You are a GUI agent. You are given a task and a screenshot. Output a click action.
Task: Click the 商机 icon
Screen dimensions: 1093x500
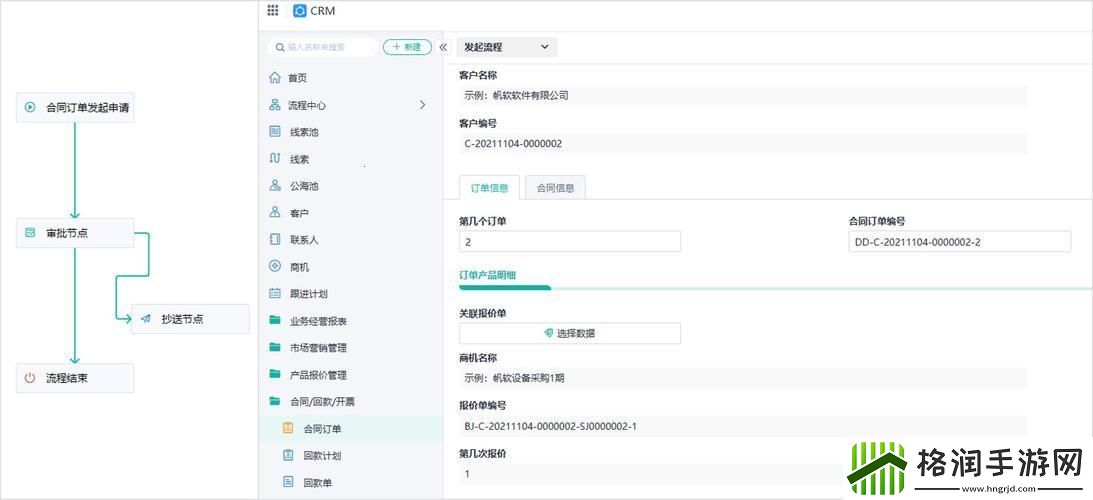pos(275,266)
